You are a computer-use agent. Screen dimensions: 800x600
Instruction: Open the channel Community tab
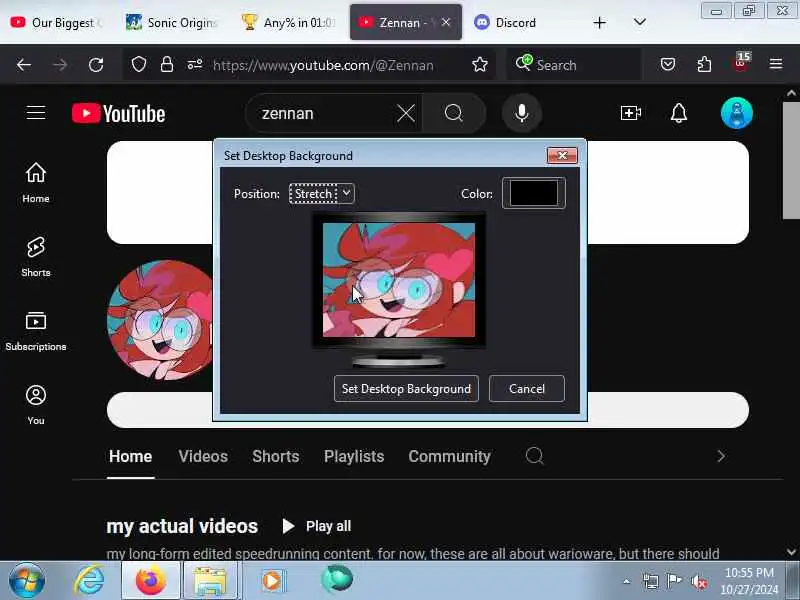click(x=449, y=456)
